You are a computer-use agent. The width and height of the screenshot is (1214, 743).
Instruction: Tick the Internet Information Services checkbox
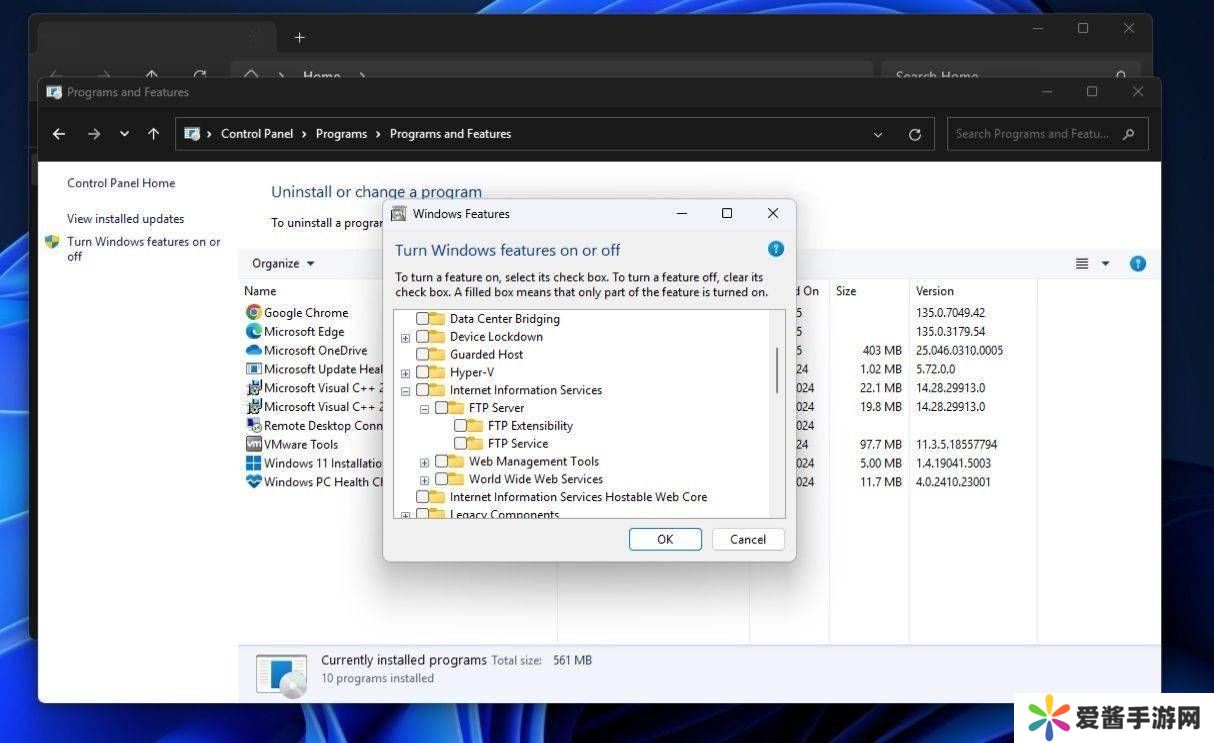423,390
